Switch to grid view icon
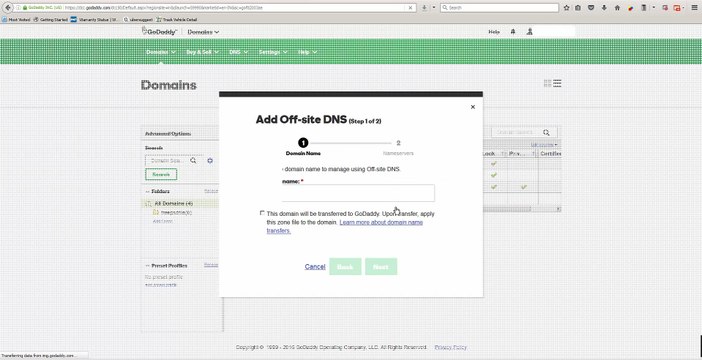Viewport: 702px width, 360px height. point(547,83)
